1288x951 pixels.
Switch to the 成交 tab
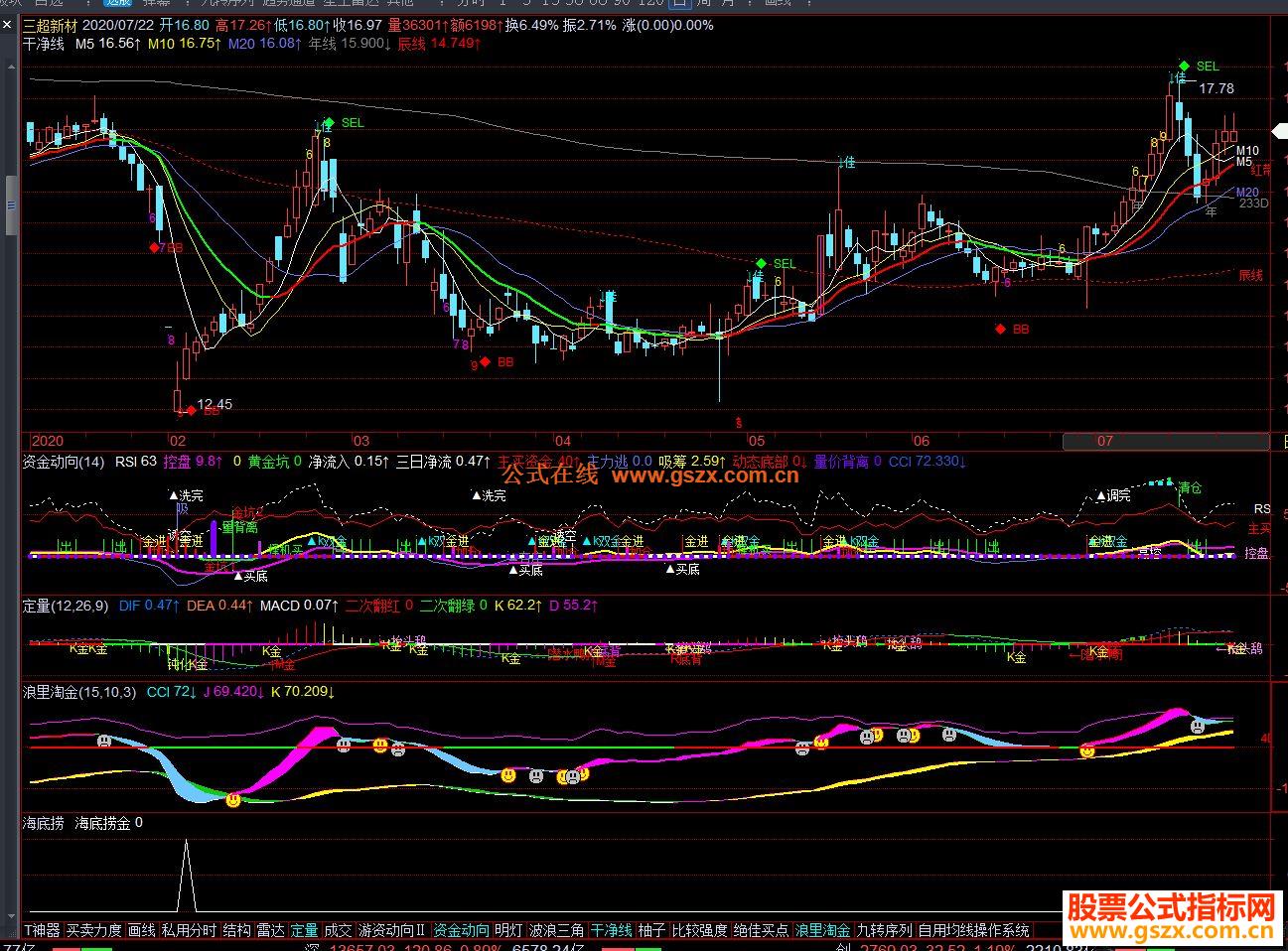tap(338, 930)
